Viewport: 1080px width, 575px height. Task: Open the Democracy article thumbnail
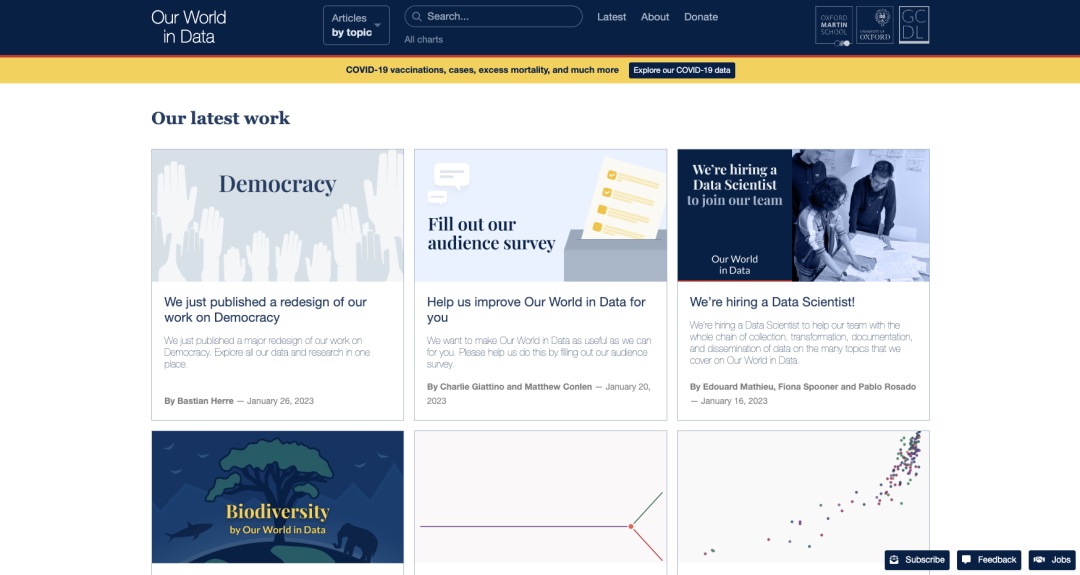[277, 215]
